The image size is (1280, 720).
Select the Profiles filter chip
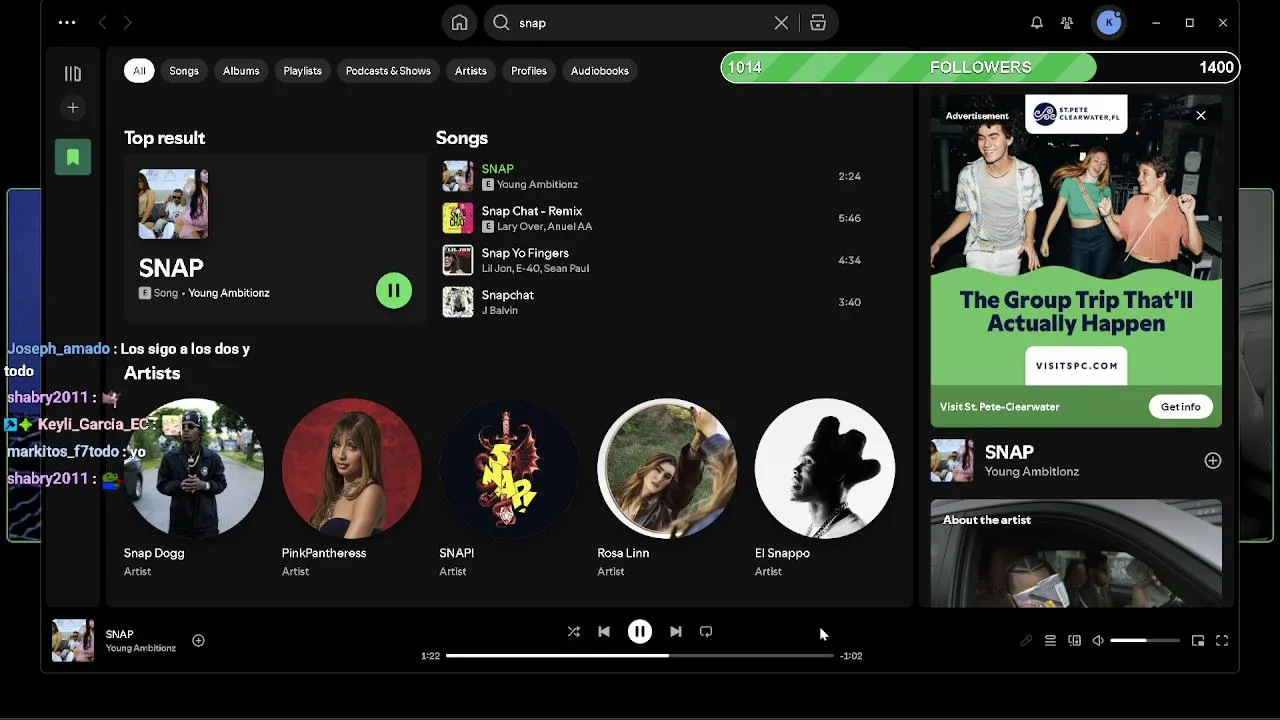[529, 71]
